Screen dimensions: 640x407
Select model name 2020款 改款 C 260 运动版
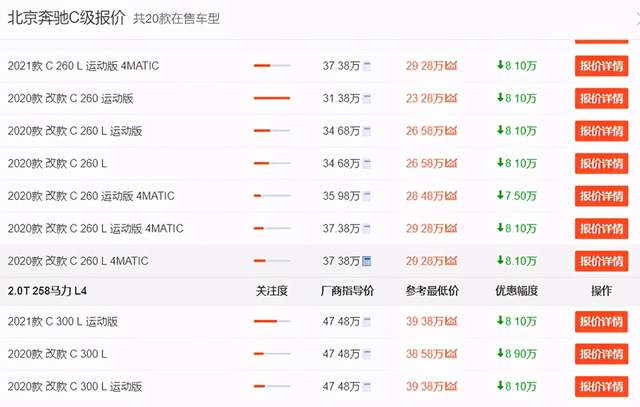tap(70, 98)
